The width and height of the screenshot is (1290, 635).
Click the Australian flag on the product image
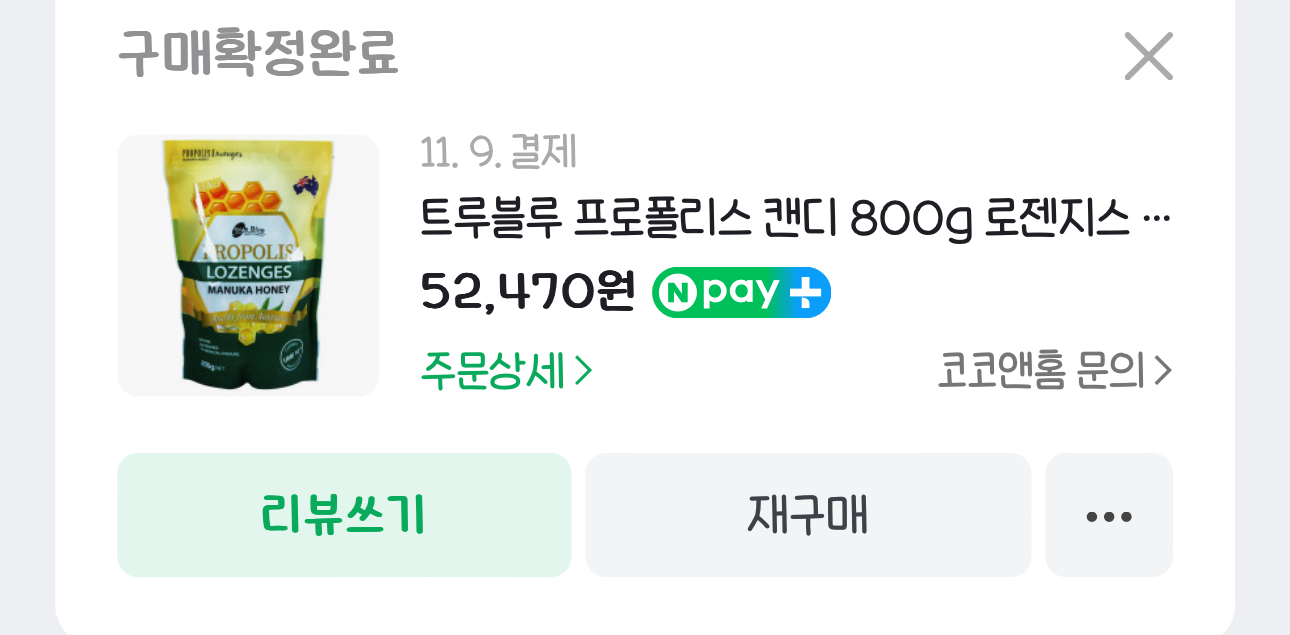coord(304,184)
